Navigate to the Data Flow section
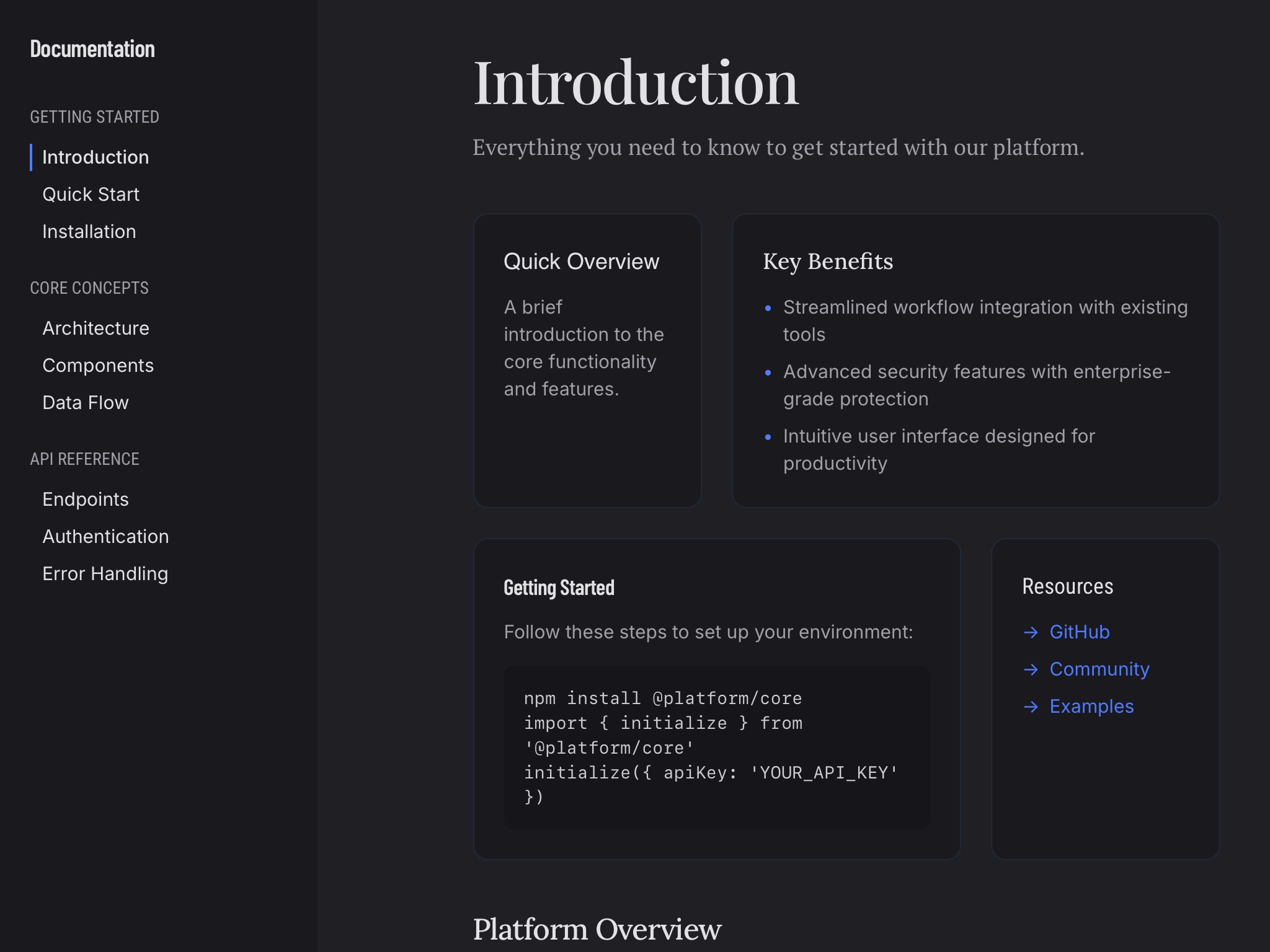Image resolution: width=1270 pixels, height=952 pixels. tap(85, 402)
